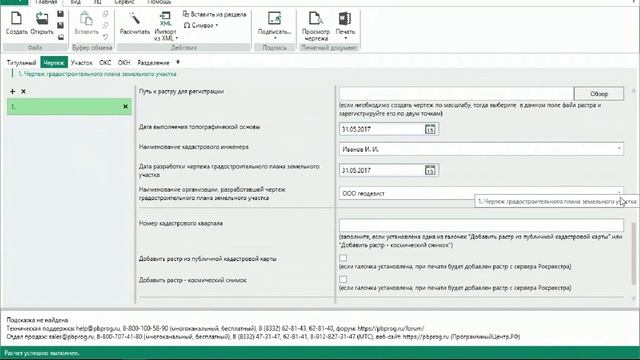Click status text Расчет успешно выполнен
The height and width of the screenshot is (360, 640).
click(42, 353)
